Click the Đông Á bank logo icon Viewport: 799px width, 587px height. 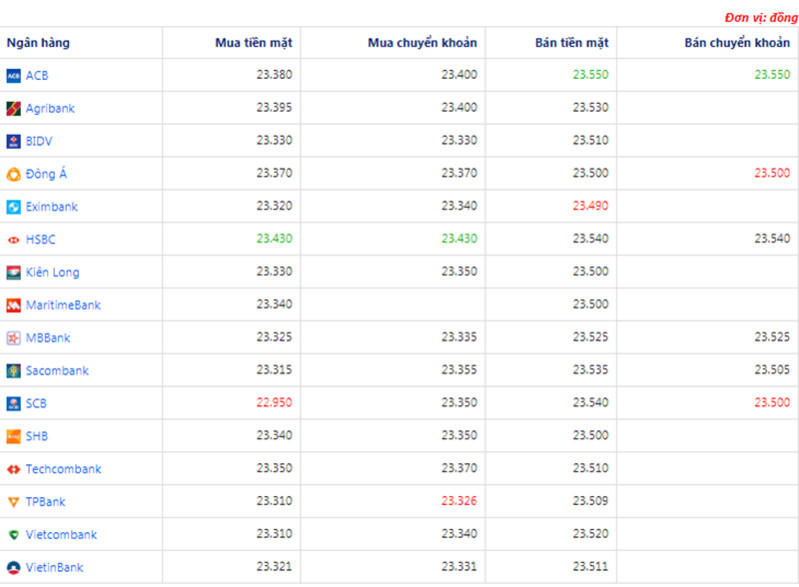tap(13, 174)
